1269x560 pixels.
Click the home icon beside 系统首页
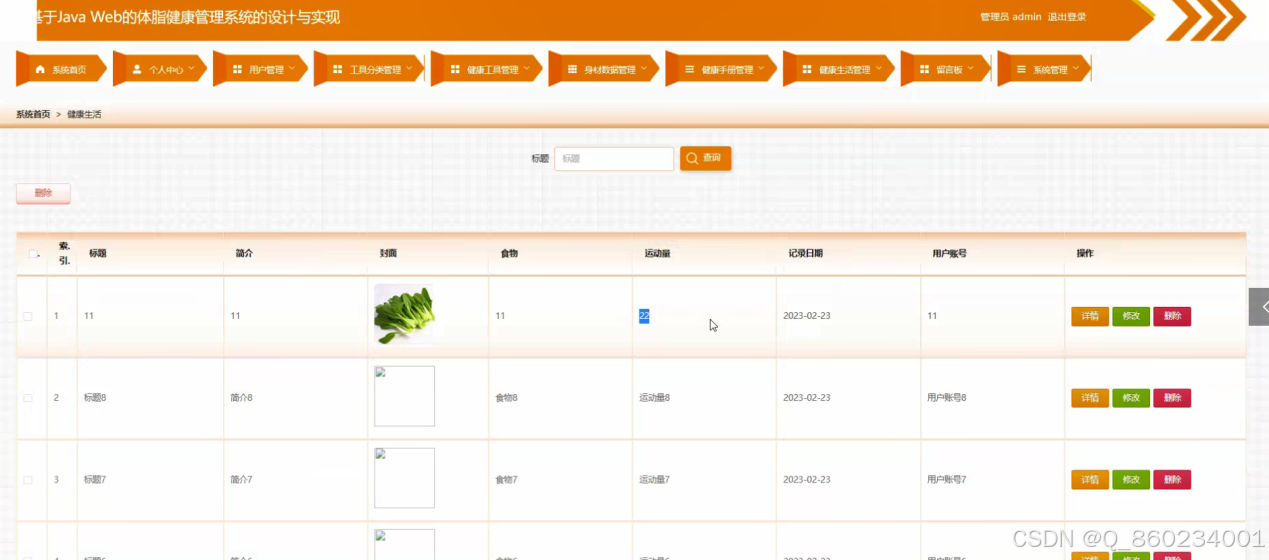click(40, 70)
